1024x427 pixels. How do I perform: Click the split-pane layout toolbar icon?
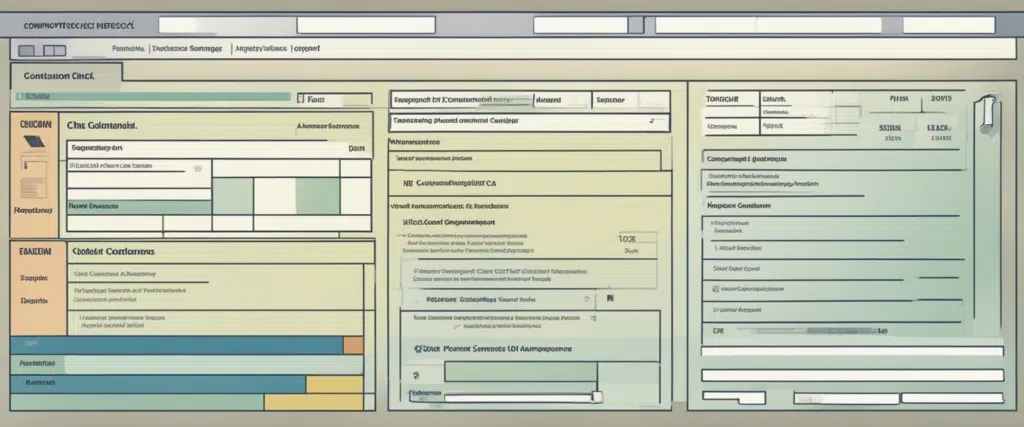click(x=54, y=50)
